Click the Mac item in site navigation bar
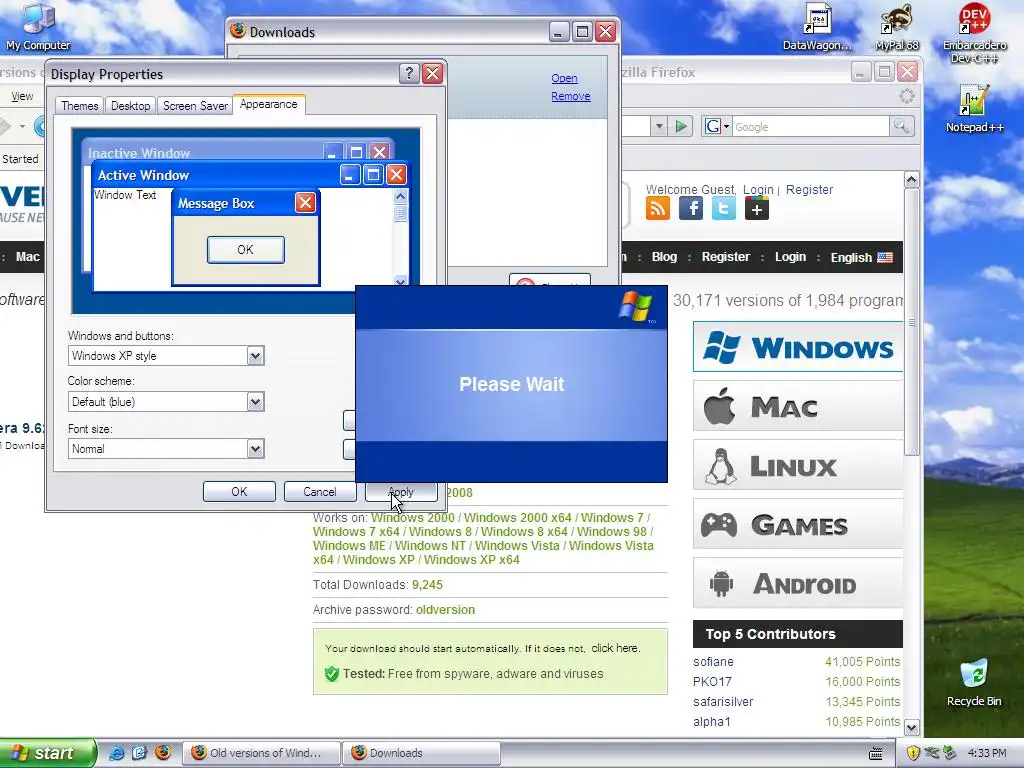Image resolution: width=1024 pixels, height=768 pixels. coord(27,257)
